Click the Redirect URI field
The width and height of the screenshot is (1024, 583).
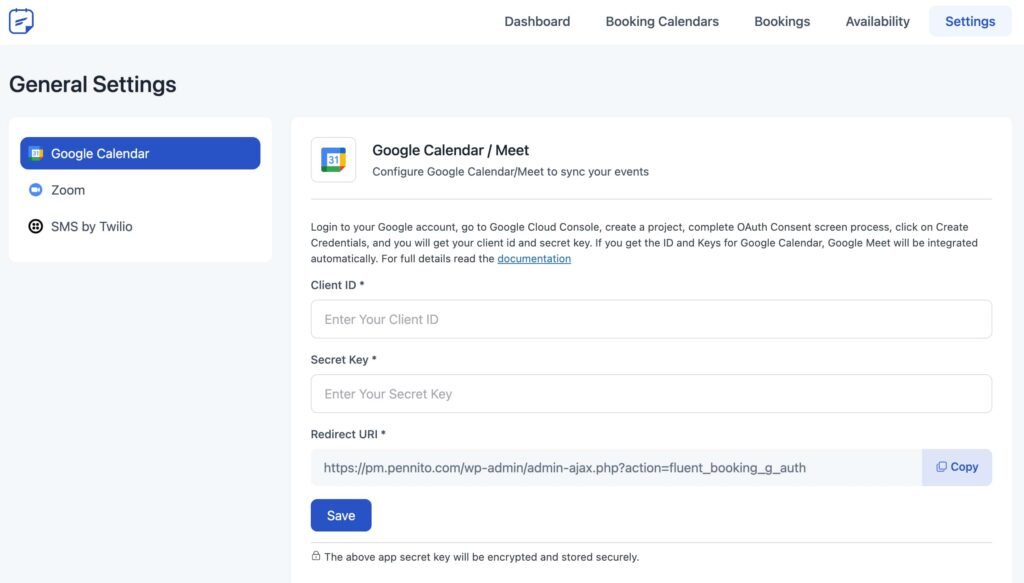click(616, 467)
